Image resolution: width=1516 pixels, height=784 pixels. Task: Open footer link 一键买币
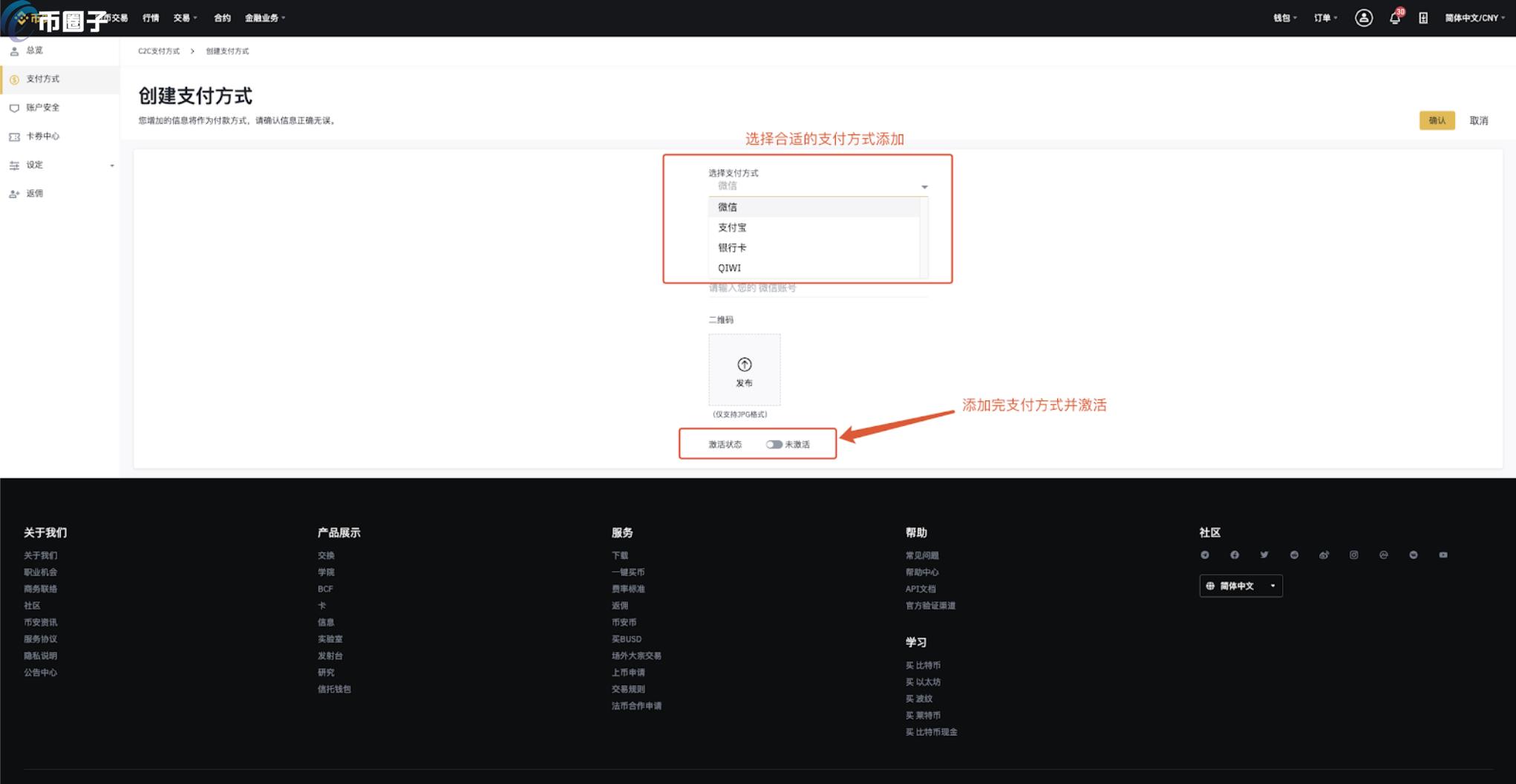pyautogui.click(x=628, y=572)
